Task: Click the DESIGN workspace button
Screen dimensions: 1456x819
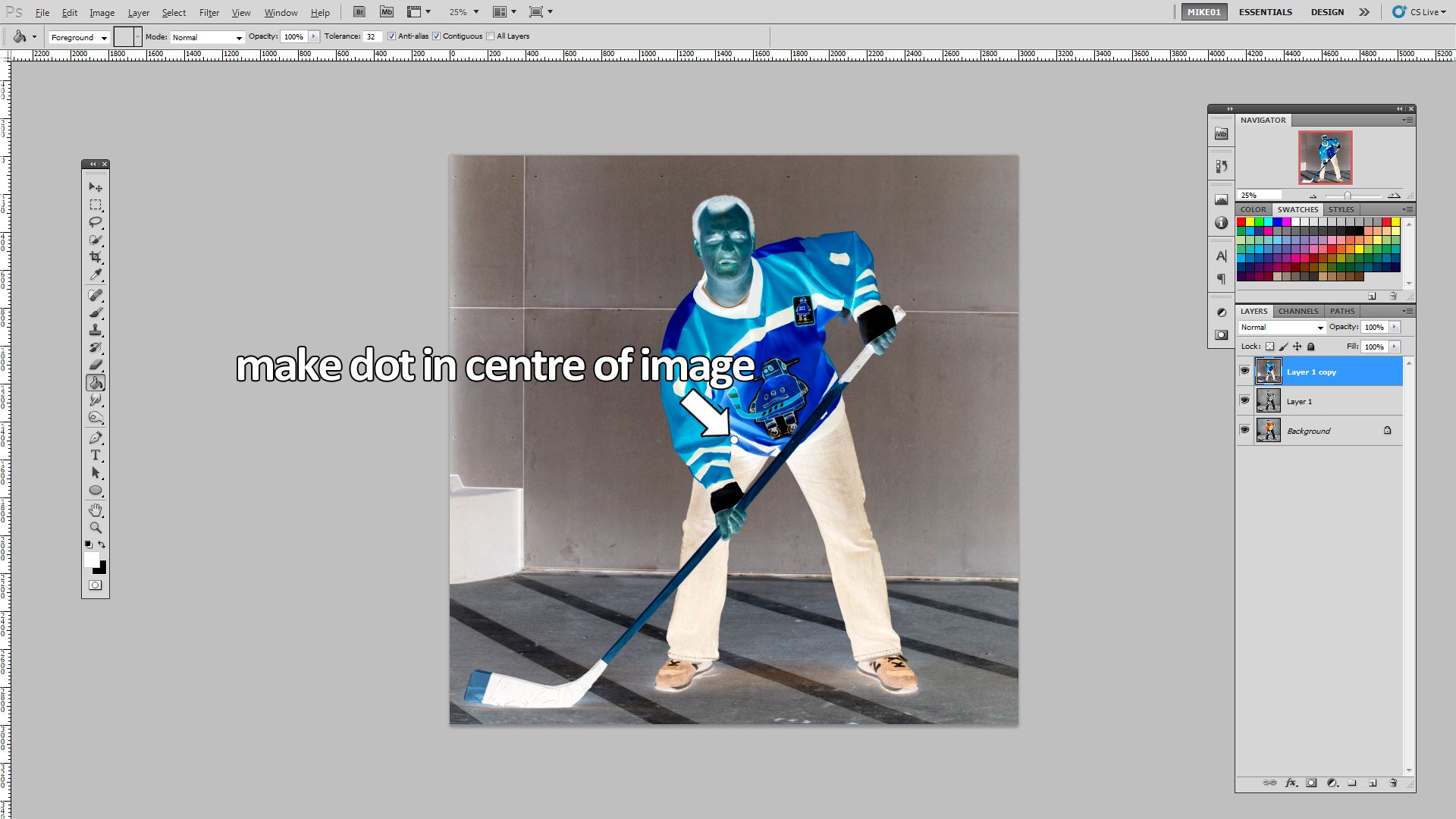Action: coord(1327,12)
